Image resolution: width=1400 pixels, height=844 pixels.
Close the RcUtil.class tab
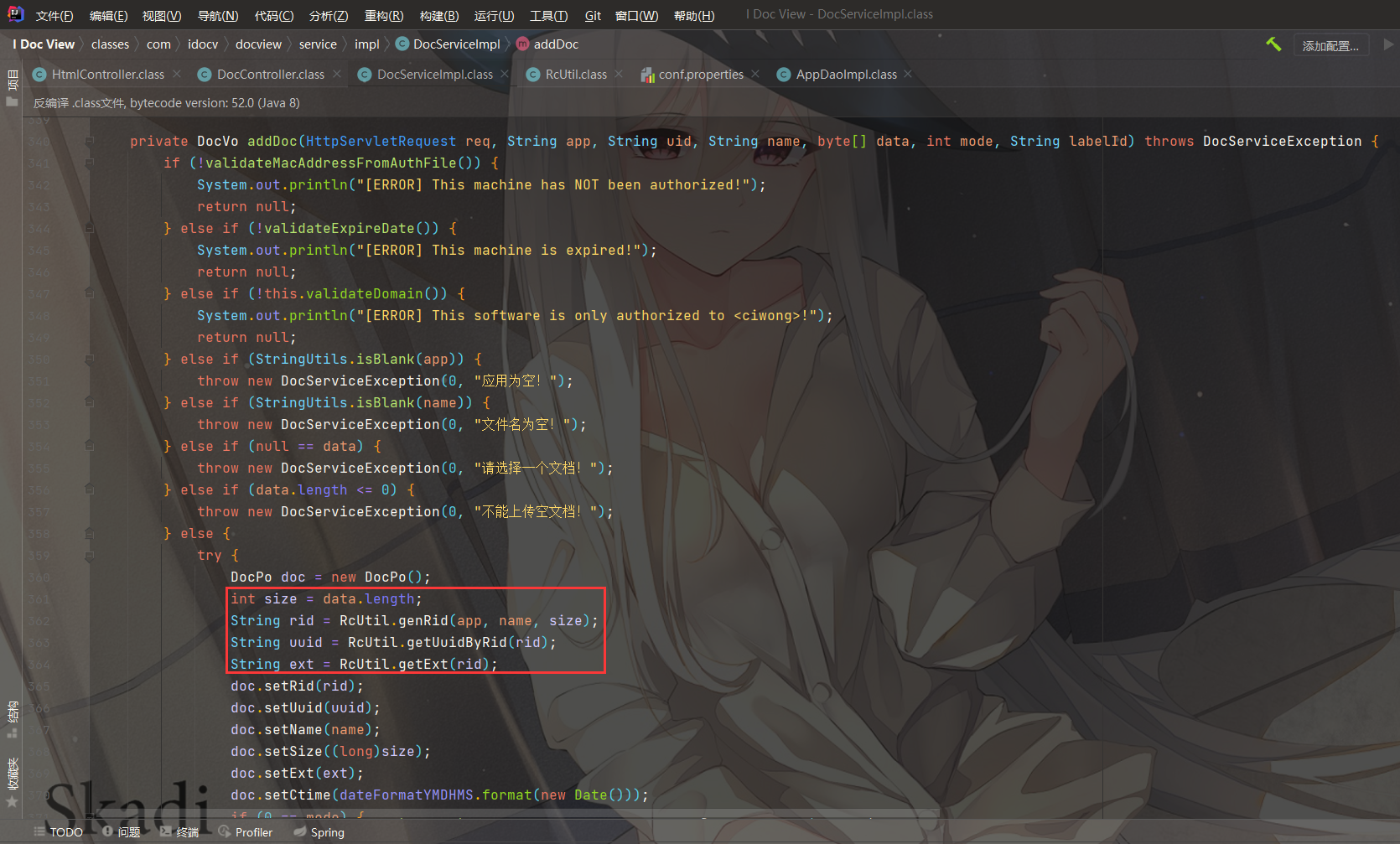tap(619, 74)
